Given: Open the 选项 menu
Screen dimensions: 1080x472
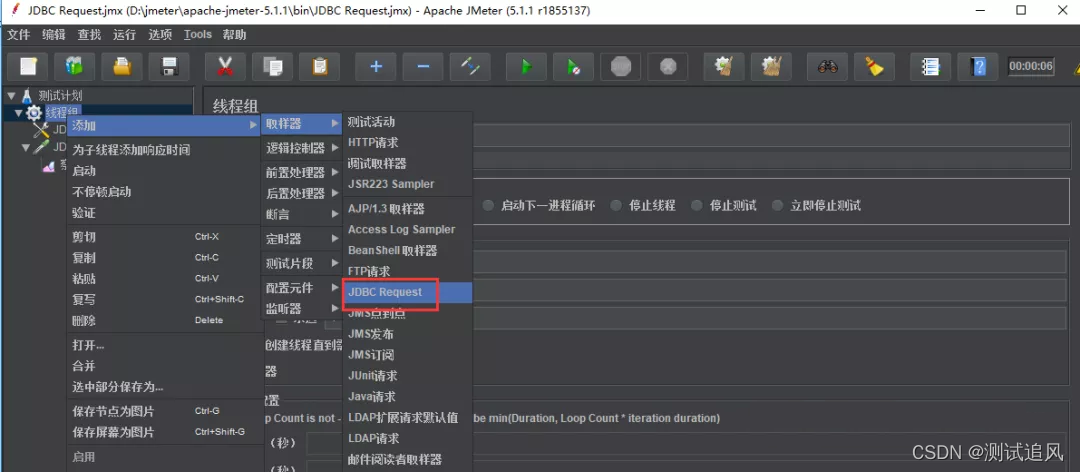Looking at the screenshot, I should (160, 34).
